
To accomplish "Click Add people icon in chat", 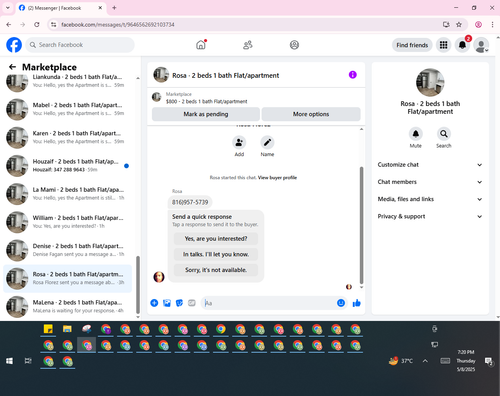I will (x=239, y=143).
